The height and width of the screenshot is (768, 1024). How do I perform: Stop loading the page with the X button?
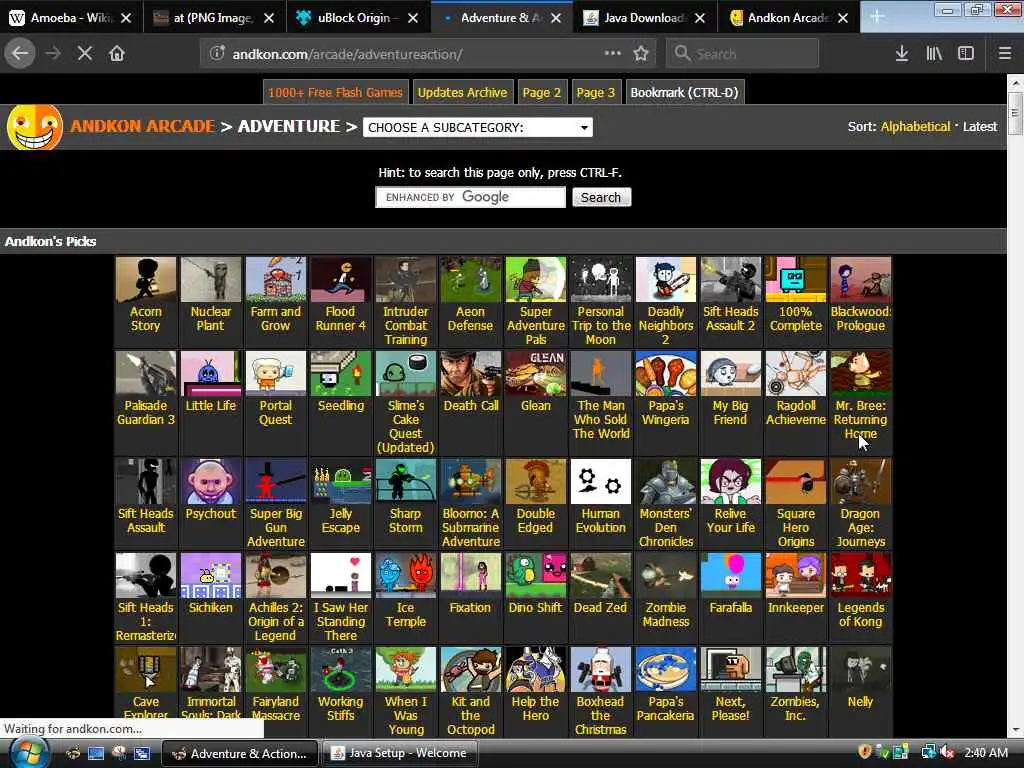[x=85, y=54]
